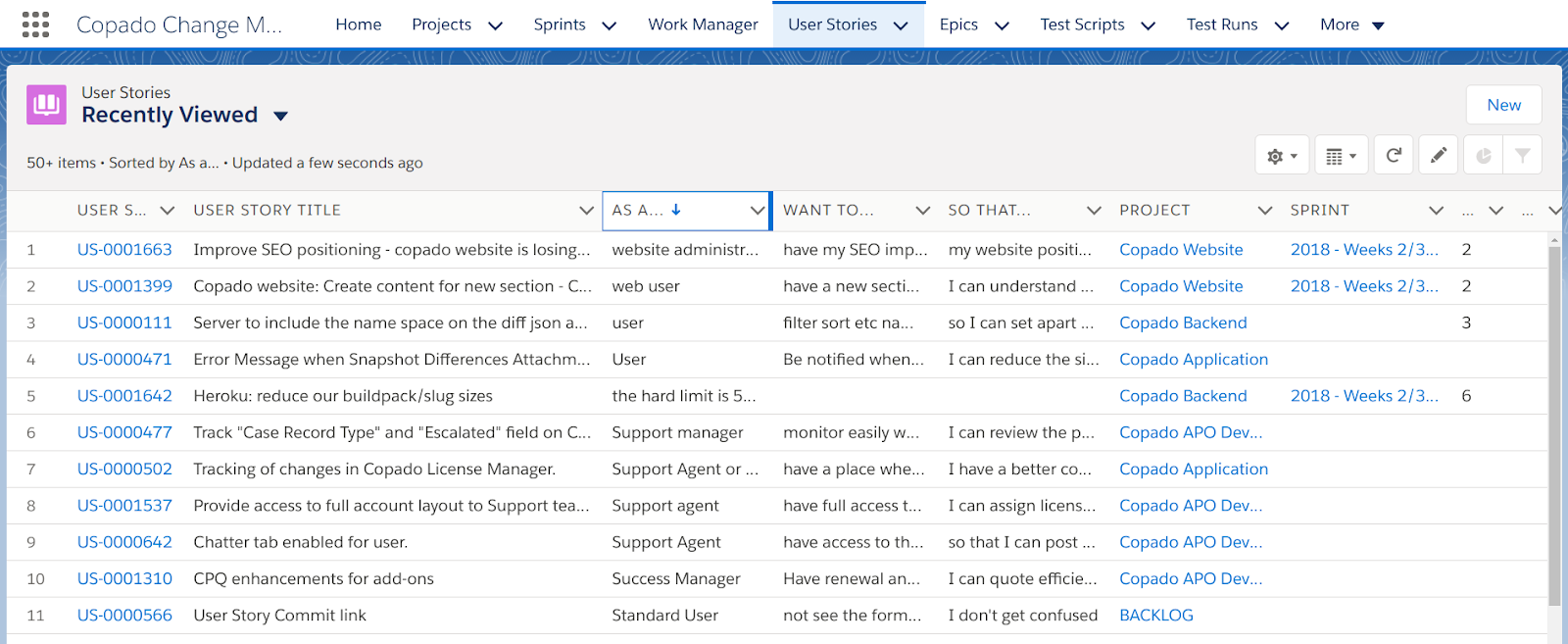Go to the Home tab

[x=359, y=25]
